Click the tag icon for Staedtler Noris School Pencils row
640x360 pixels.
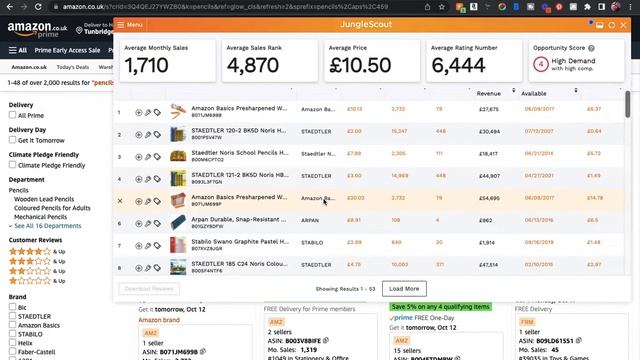[157, 157]
